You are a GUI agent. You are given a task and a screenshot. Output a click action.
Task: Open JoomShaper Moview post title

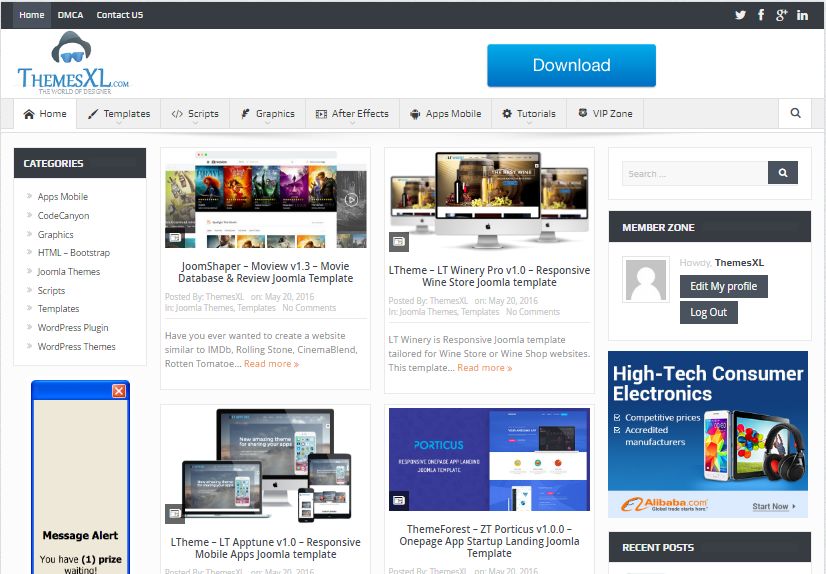(x=266, y=272)
